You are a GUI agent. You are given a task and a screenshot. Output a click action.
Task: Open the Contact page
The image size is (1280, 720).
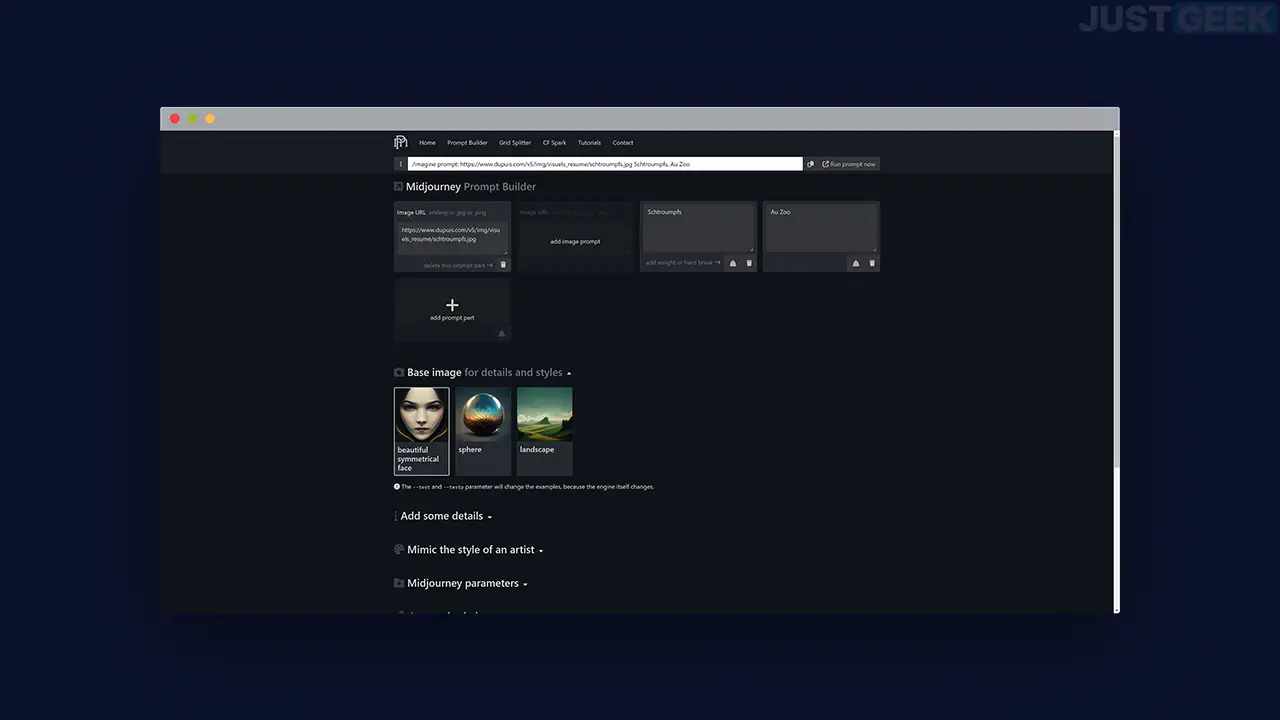tap(623, 143)
